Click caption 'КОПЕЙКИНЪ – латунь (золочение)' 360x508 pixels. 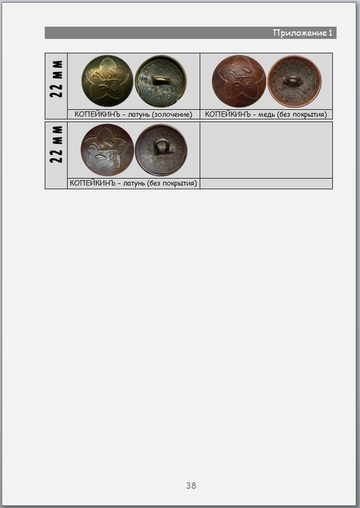[x=133, y=114]
